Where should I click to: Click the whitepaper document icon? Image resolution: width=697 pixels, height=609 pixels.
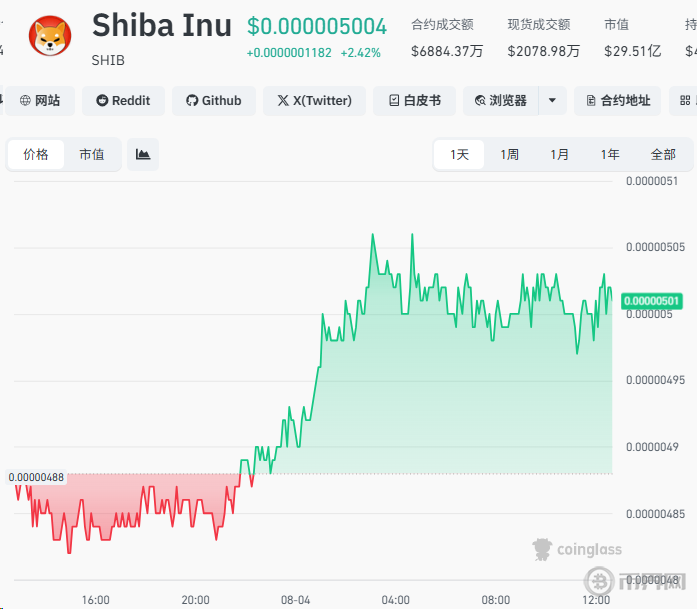[x=394, y=100]
